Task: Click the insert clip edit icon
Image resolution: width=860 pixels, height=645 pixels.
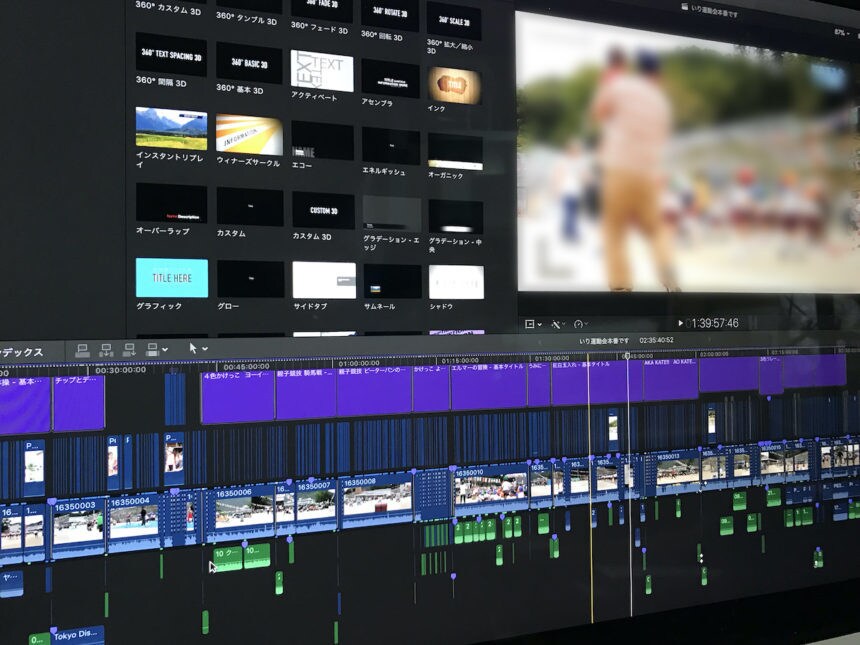Action: [x=106, y=350]
